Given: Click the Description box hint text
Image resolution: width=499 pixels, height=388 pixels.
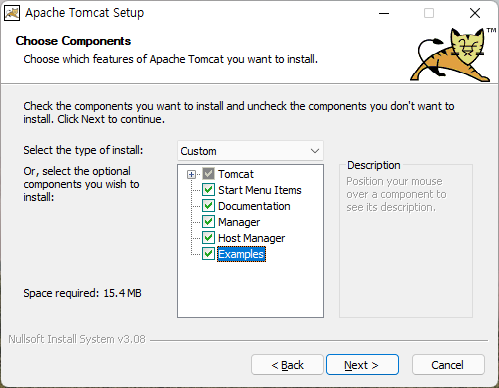Looking at the screenshot, I should pyautogui.click(x=396, y=194).
